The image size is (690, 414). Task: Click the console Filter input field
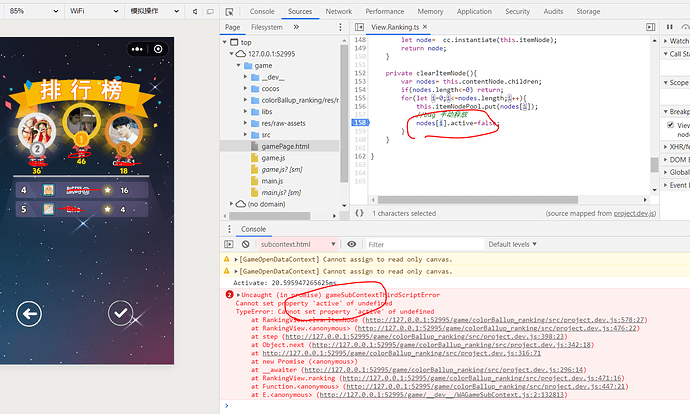pos(424,244)
